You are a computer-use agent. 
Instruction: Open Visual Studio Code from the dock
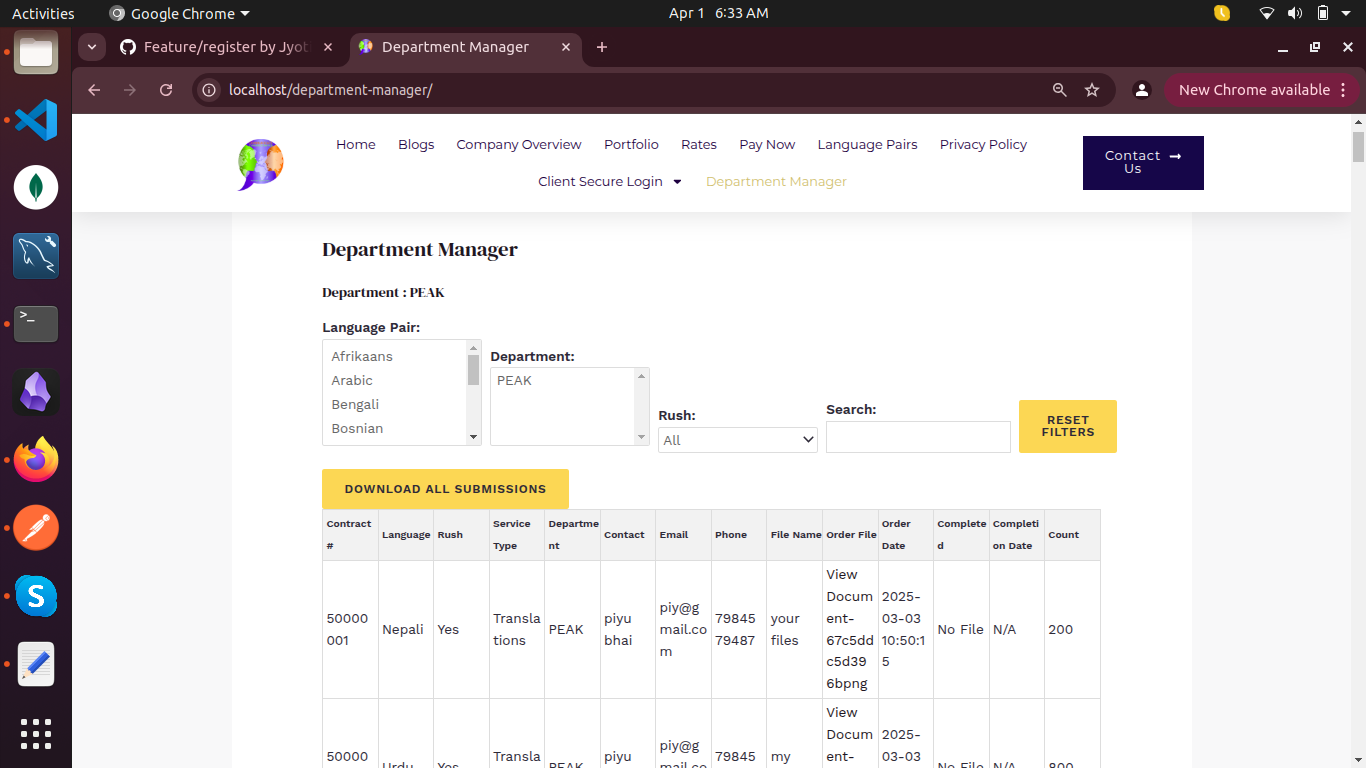pos(36,120)
